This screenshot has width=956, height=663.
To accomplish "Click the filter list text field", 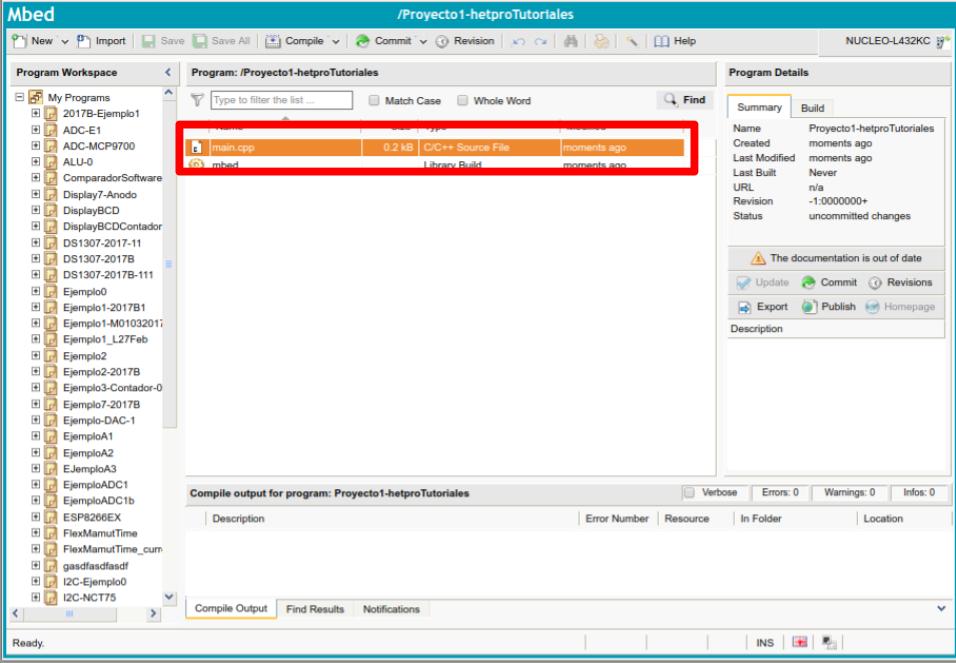I will [281, 100].
